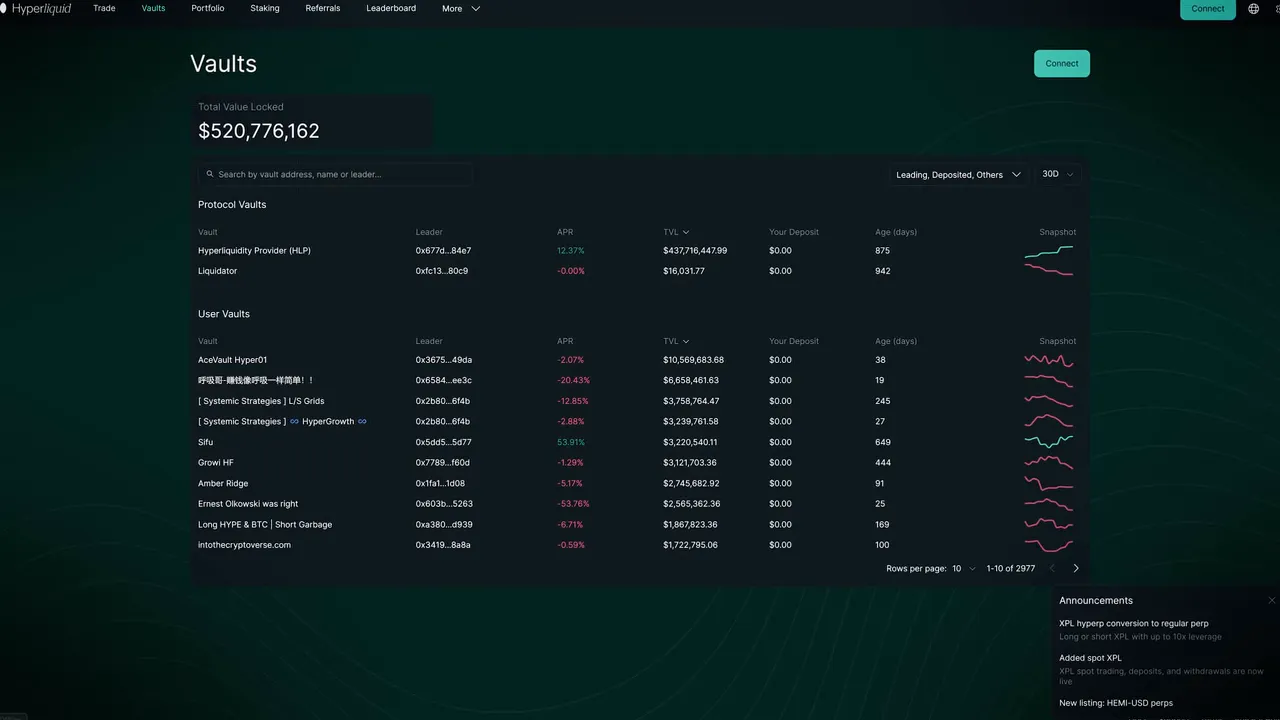The width and height of the screenshot is (1280, 720).
Task: Open the Growi HF vault
Action: 216,463
